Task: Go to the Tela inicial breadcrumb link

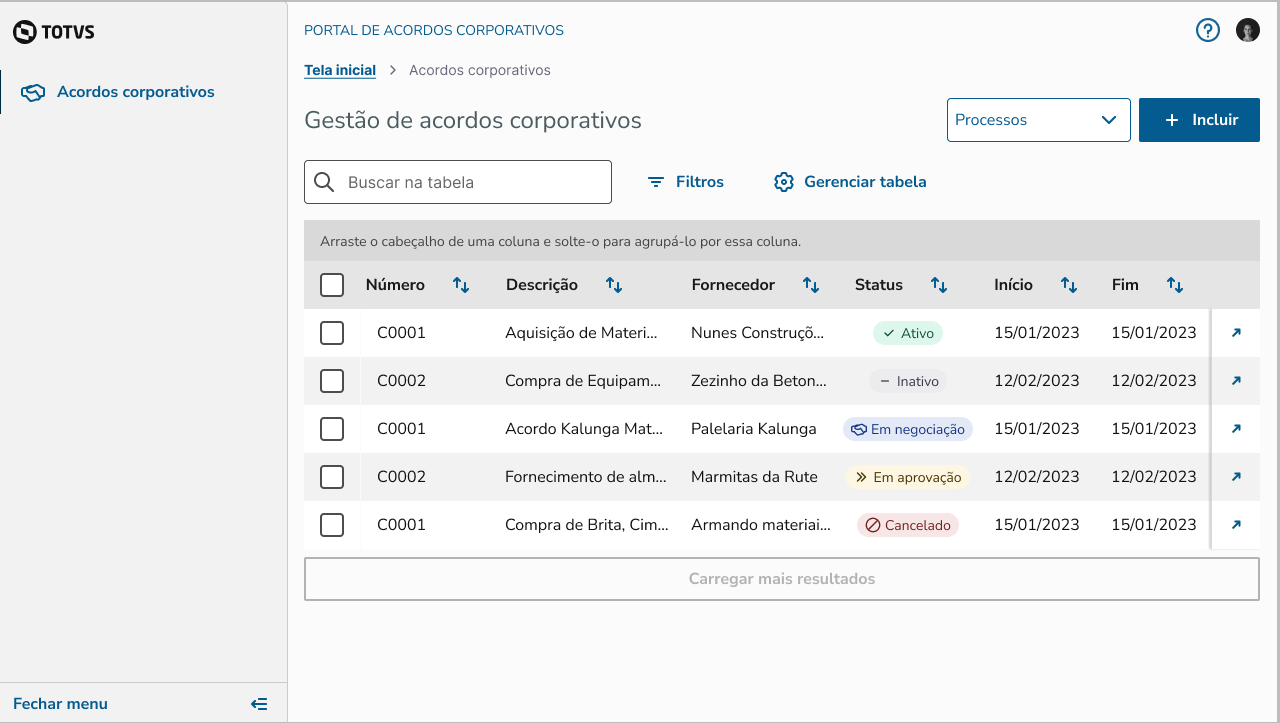Action: (340, 70)
